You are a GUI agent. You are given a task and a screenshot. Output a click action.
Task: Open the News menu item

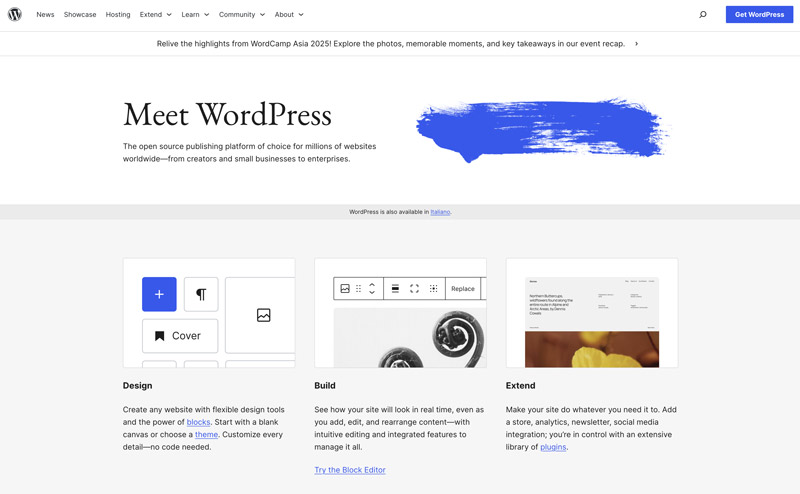[x=45, y=14]
